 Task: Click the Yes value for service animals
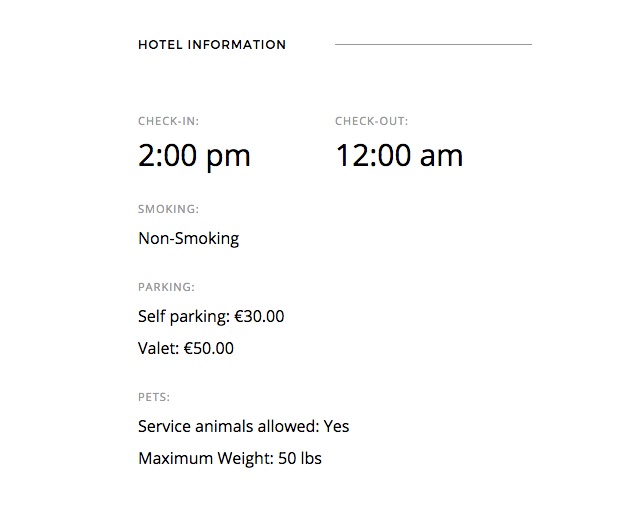pos(337,427)
